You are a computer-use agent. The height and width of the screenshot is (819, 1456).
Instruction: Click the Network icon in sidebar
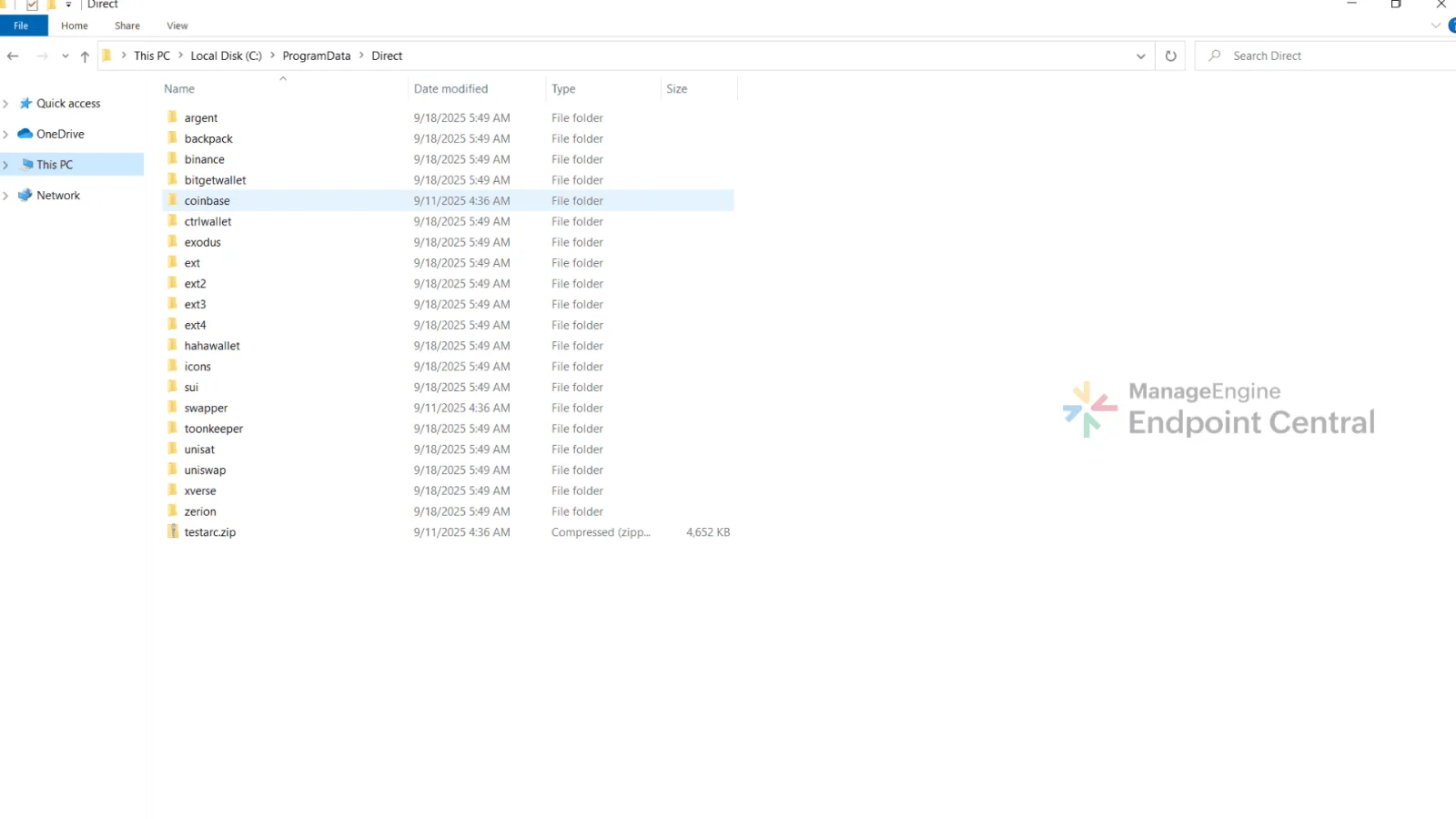[x=25, y=196]
